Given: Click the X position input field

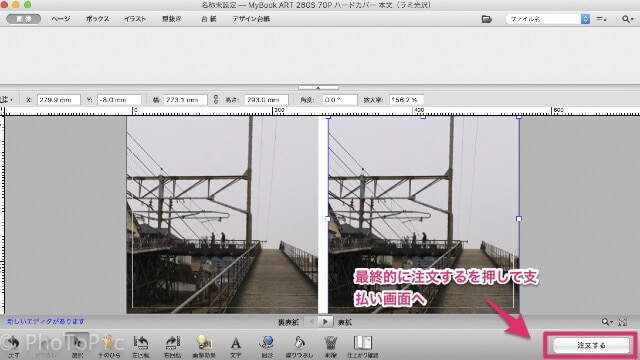Looking at the screenshot, I should 58,100.
